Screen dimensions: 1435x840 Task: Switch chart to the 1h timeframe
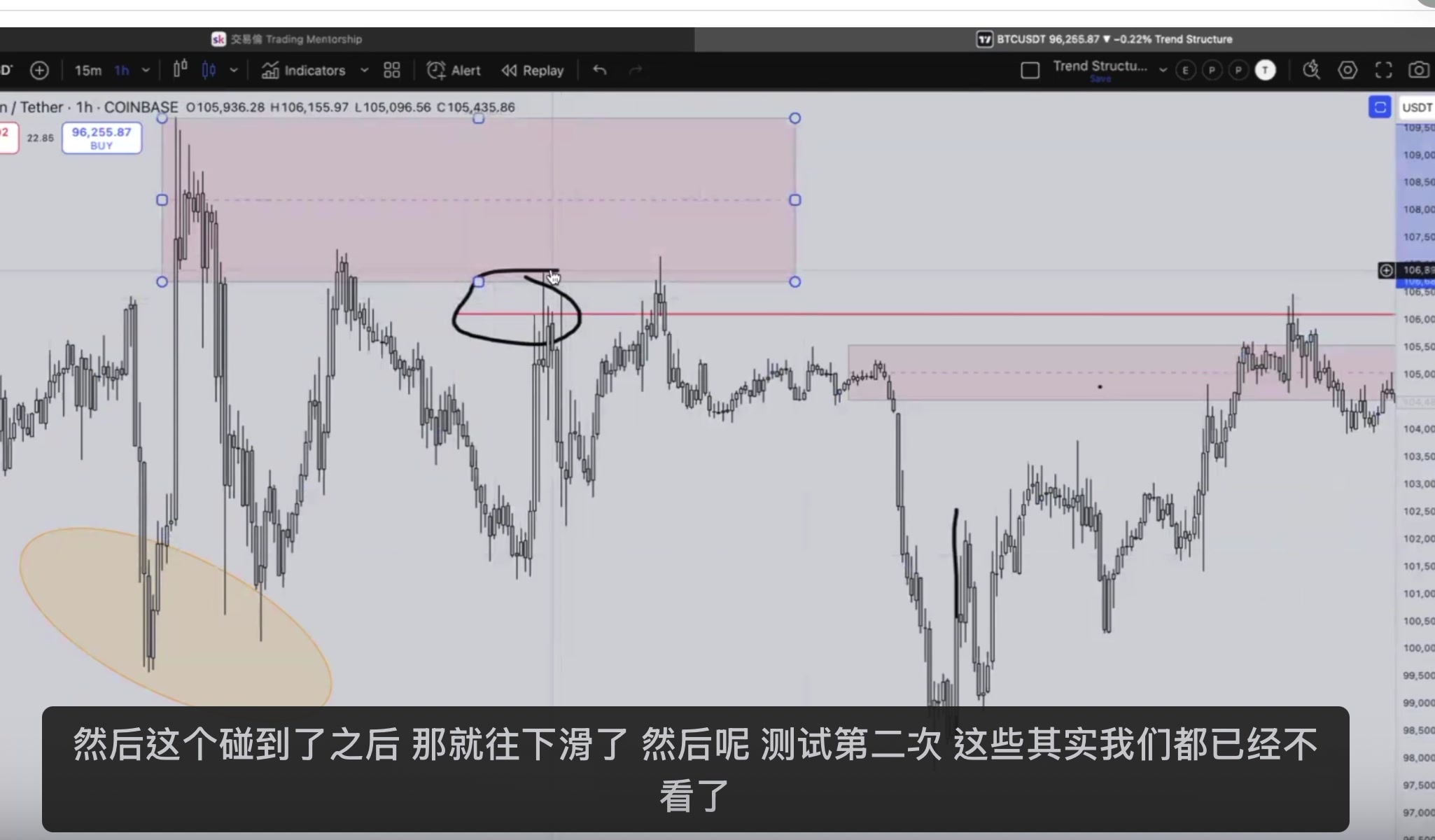[121, 70]
